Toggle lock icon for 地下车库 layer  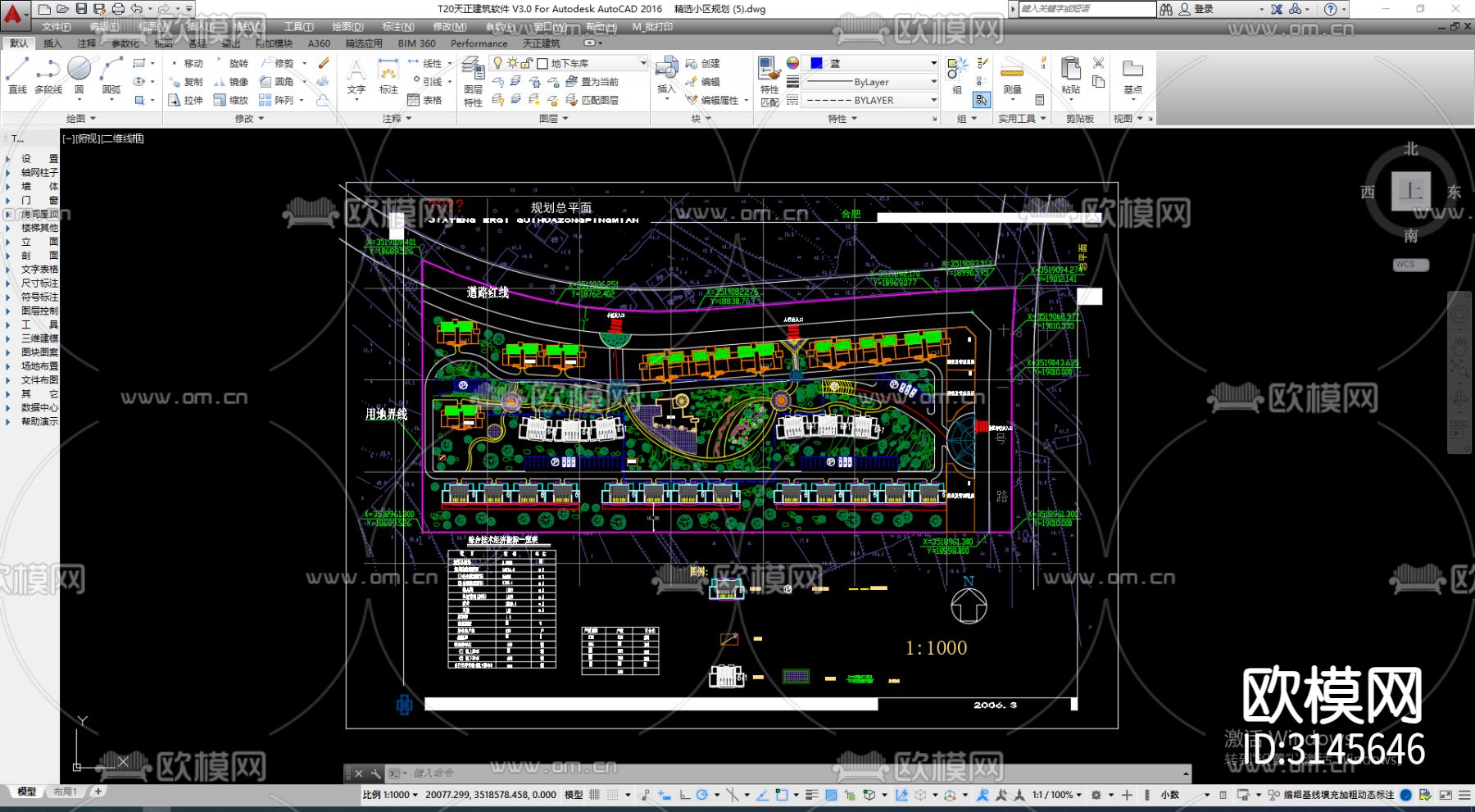(x=527, y=63)
